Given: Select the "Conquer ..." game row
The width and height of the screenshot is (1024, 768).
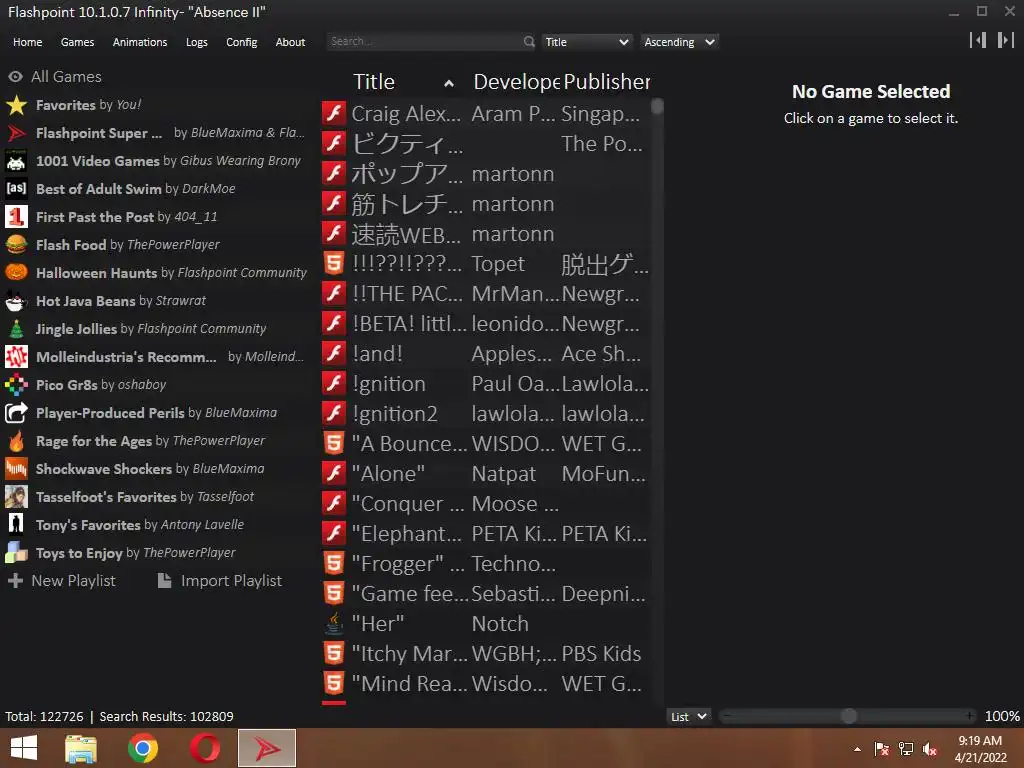Looking at the screenshot, I should point(486,504).
